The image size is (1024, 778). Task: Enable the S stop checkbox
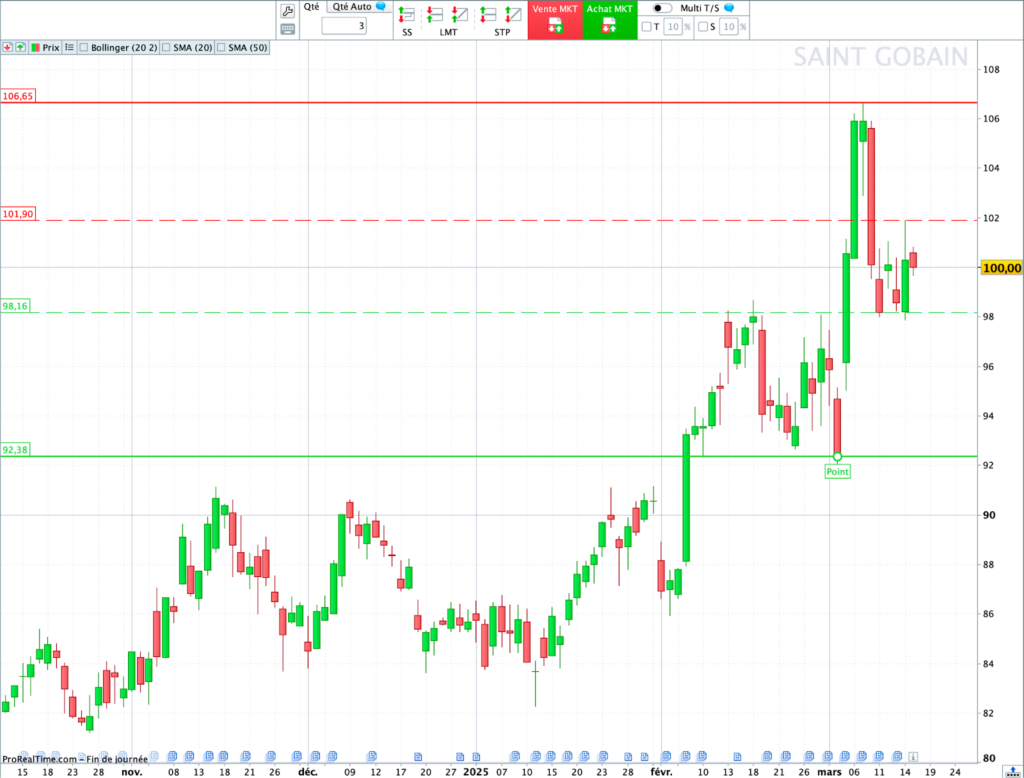pyautogui.click(x=703, y=27)
